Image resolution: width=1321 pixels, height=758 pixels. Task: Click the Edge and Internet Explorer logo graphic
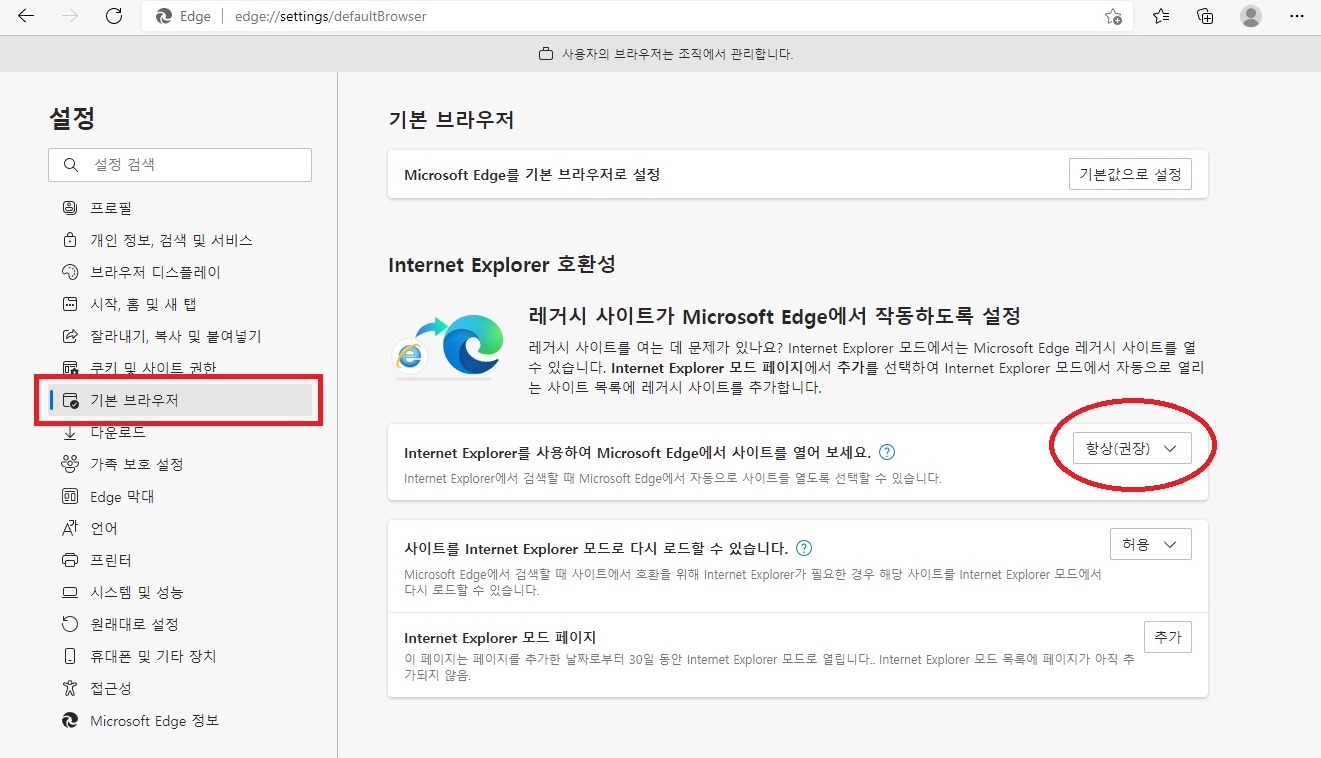[448, 345]
